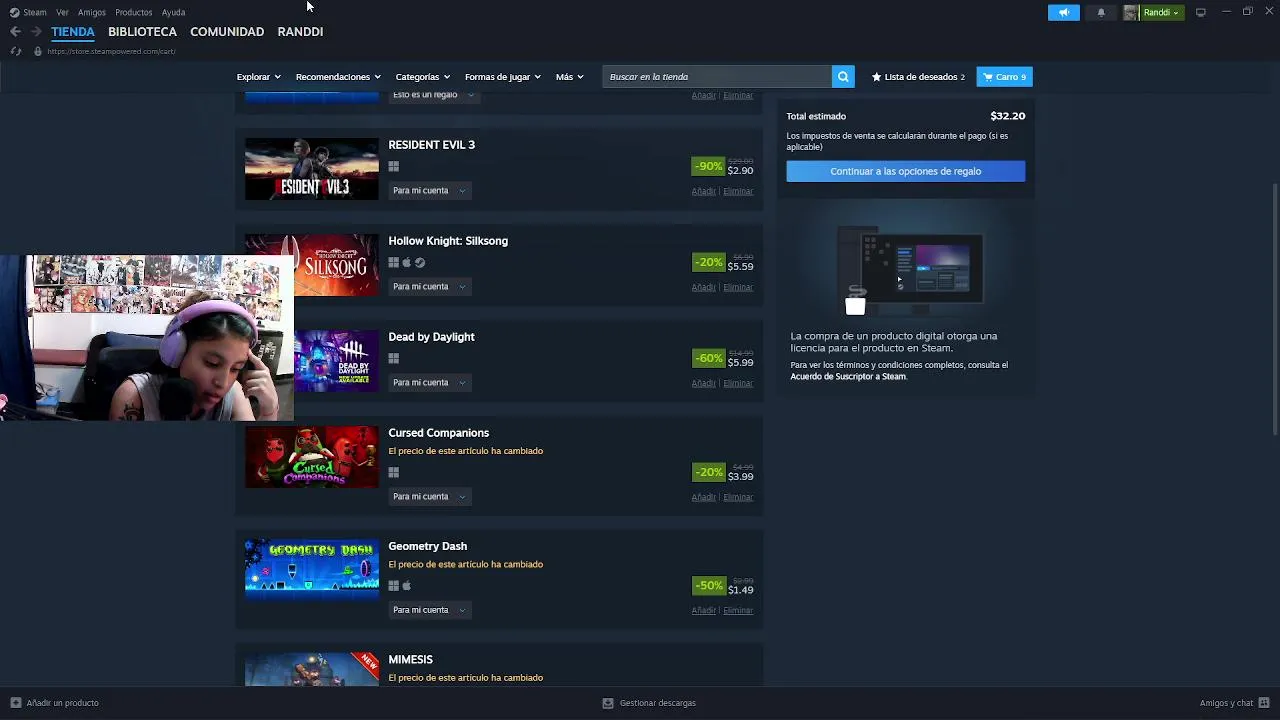Click the Randdi profile avatar
The image size is (1280, 720).
1131,12
